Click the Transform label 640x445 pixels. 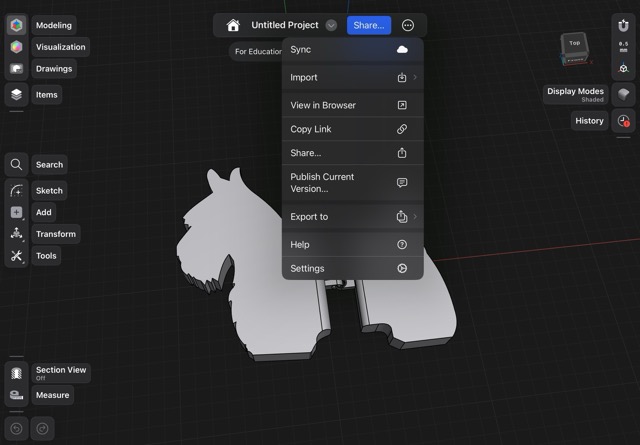56,234
